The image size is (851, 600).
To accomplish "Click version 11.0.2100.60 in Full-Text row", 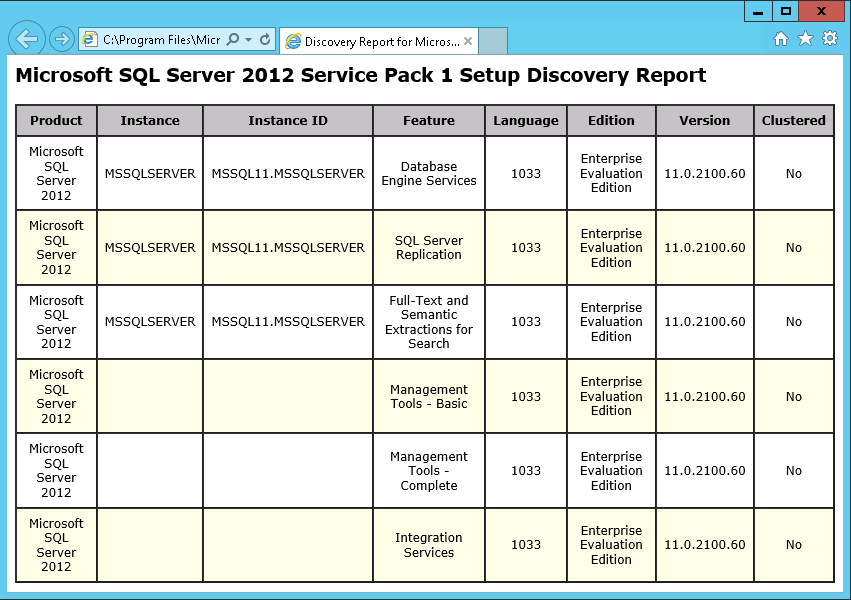I will (x=705, y=322).
